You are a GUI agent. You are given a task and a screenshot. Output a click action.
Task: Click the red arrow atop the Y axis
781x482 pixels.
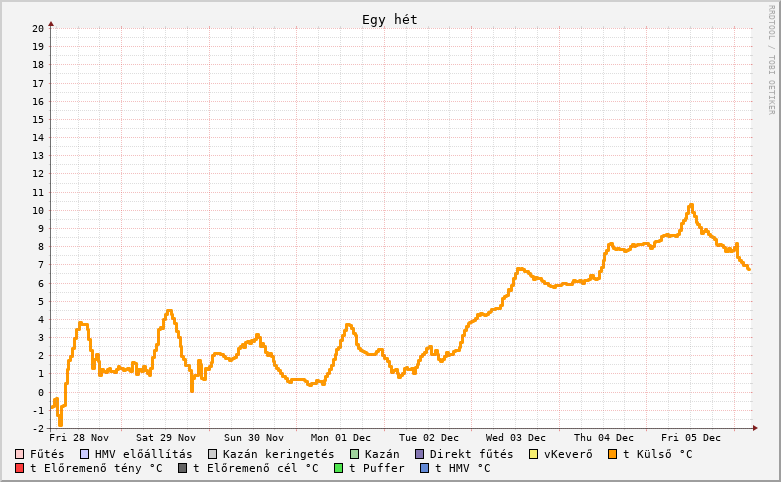point(51,23)
